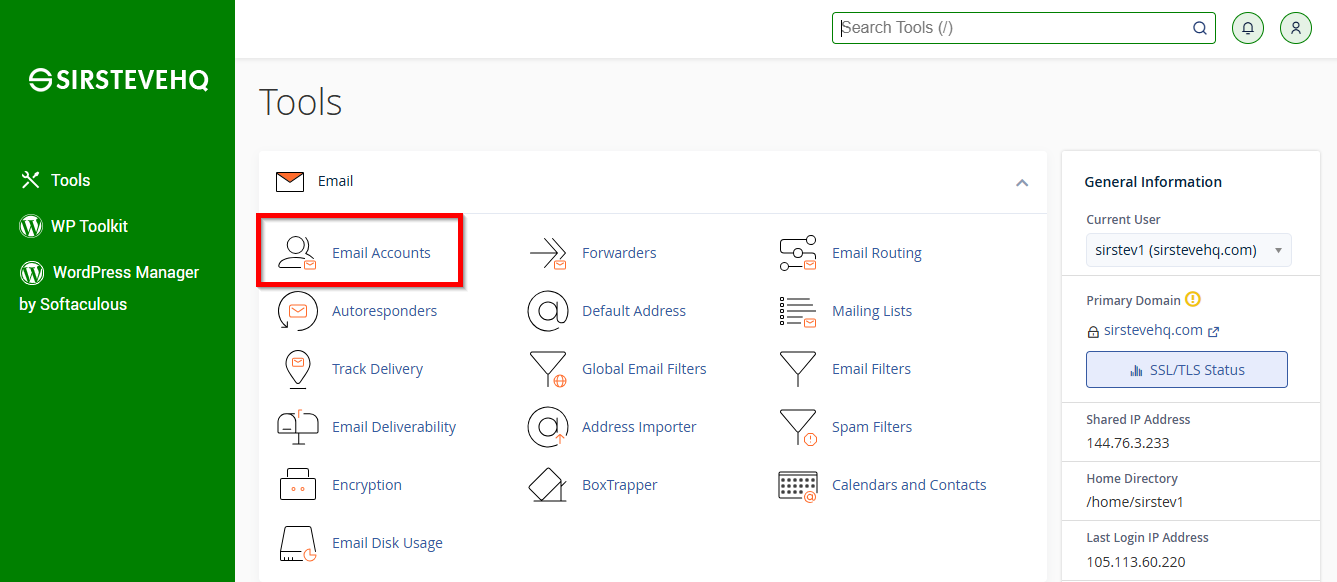Click the Email Deliverability link

[394, 427]
